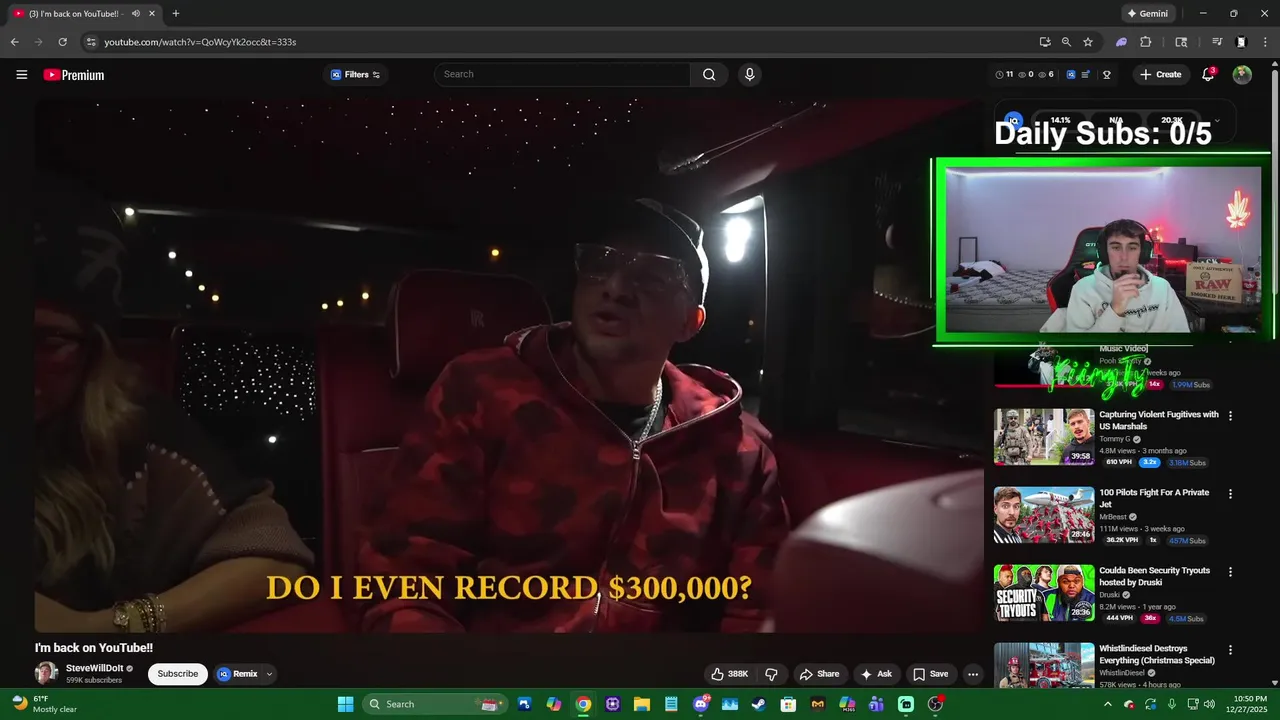Open the weather widget showing 61°F
The width and height of the screenshot is (1280, 720).
click(44, 704)
